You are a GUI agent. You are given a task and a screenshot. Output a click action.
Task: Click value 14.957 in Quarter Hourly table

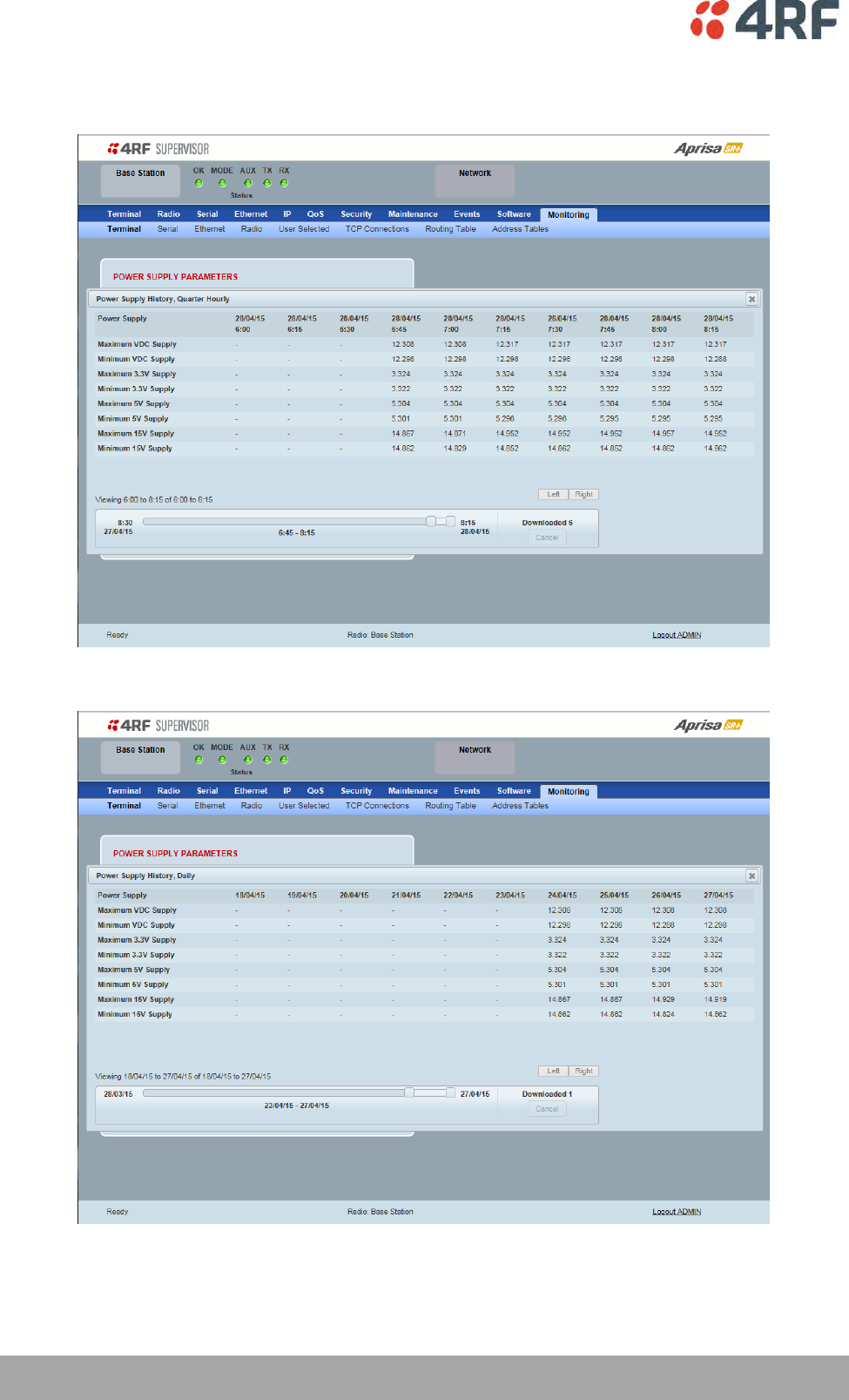tap(663, 434)
